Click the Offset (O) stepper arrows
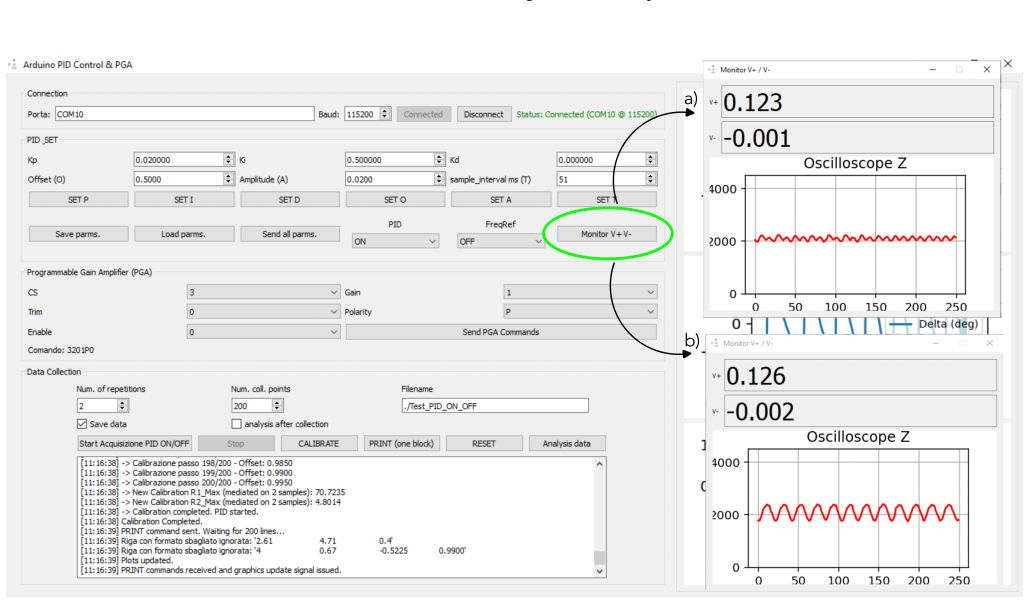The width and height of the screenshot is (1029, 603). (228, 179)
